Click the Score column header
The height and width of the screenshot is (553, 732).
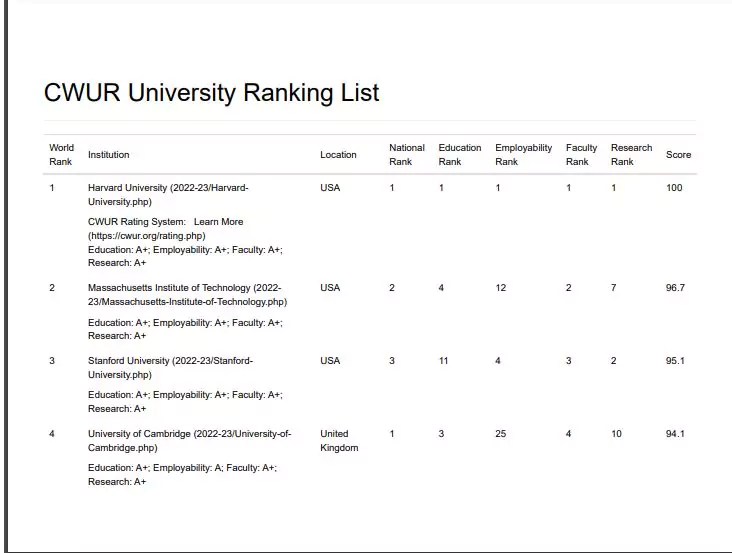point(678,154)
